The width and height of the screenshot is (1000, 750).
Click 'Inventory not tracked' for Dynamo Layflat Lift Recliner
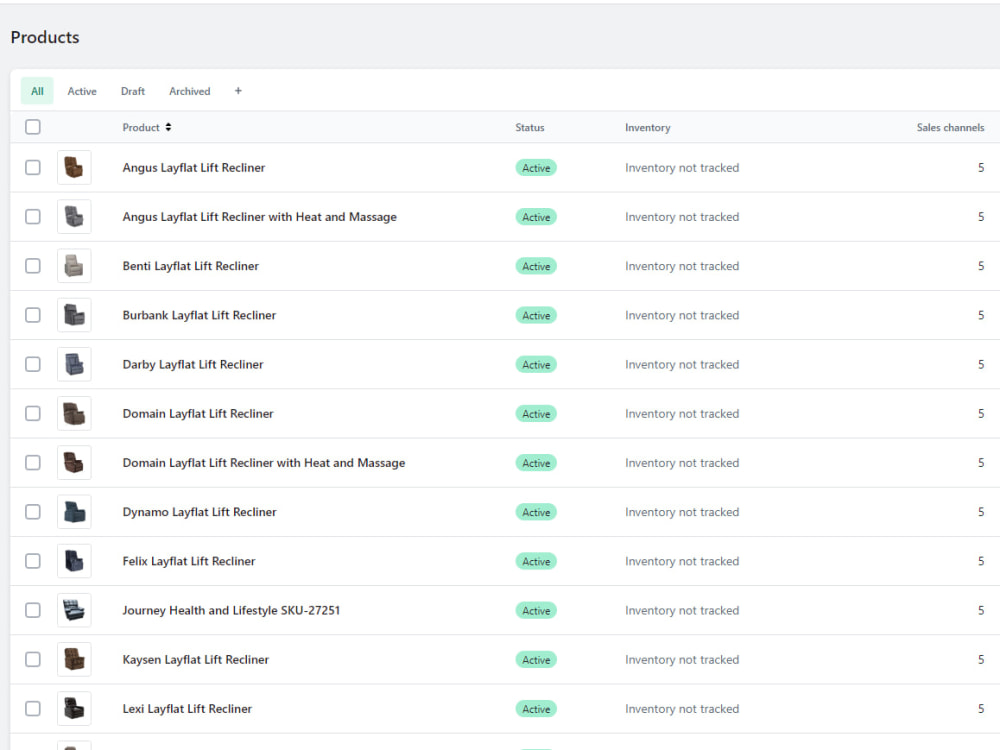[x=682, y=512]
